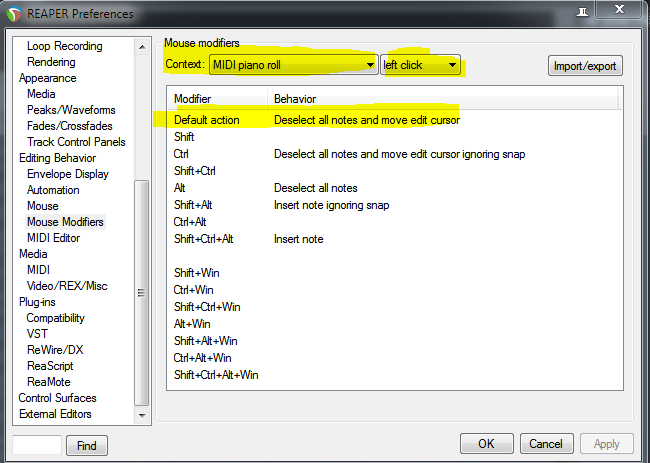Click the category tree scrollbar thumb
Image resolution: width=650 pixels, height=463 pixels.
[x=142, y=293]
